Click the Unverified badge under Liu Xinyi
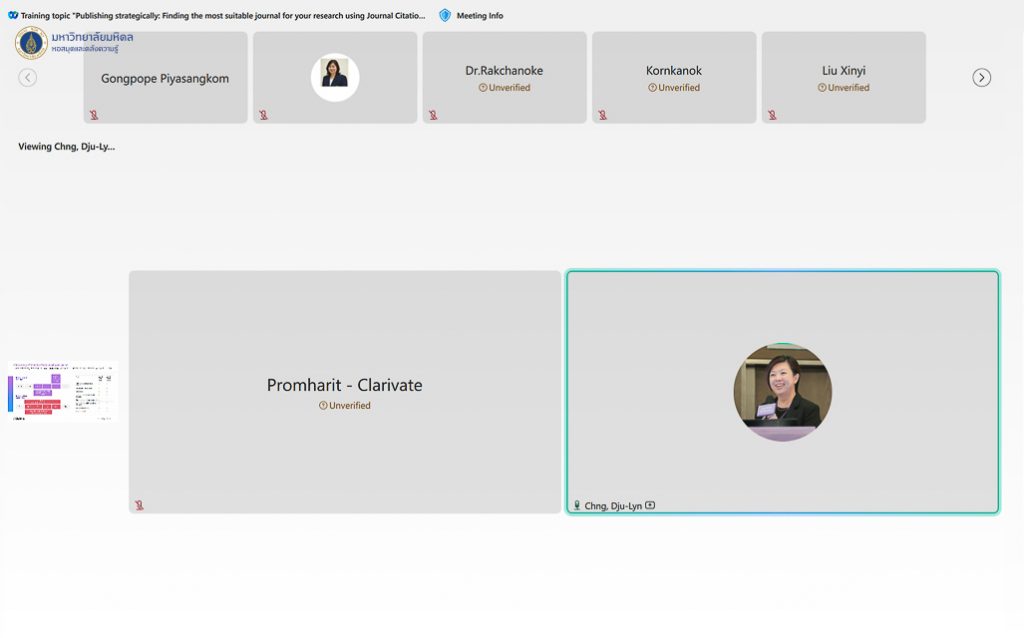The image size is (1024, 638). point(843,88)
